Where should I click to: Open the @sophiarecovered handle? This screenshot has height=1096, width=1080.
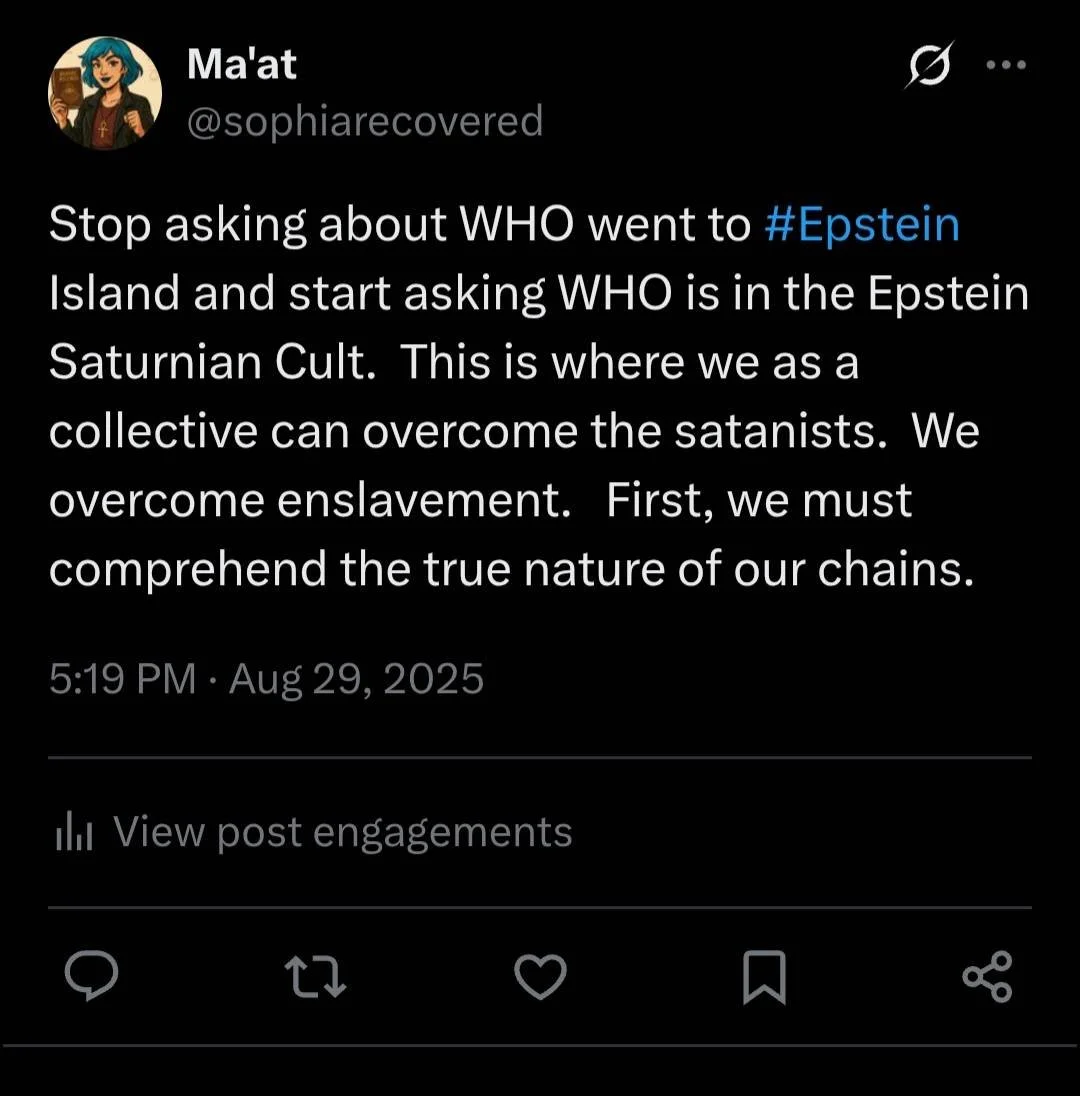(365, 121)
